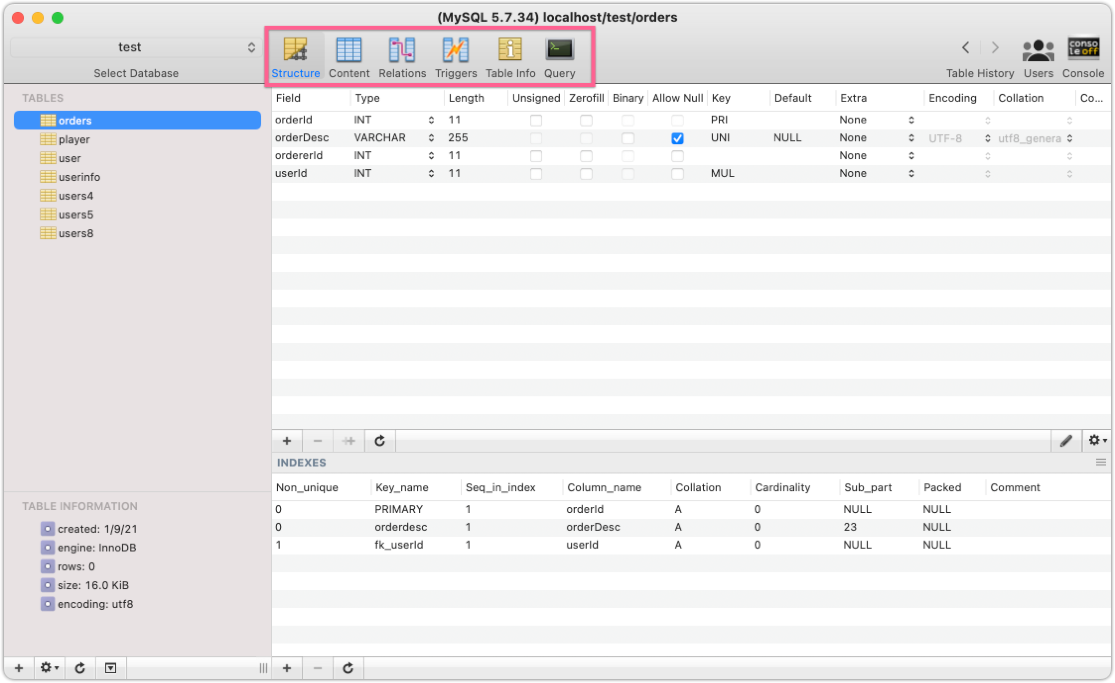The width and height of the screenshot is (1115, 683).
Task: Open the structure gear options menu
Action: pyautogui.click(x=1097, y=441)
